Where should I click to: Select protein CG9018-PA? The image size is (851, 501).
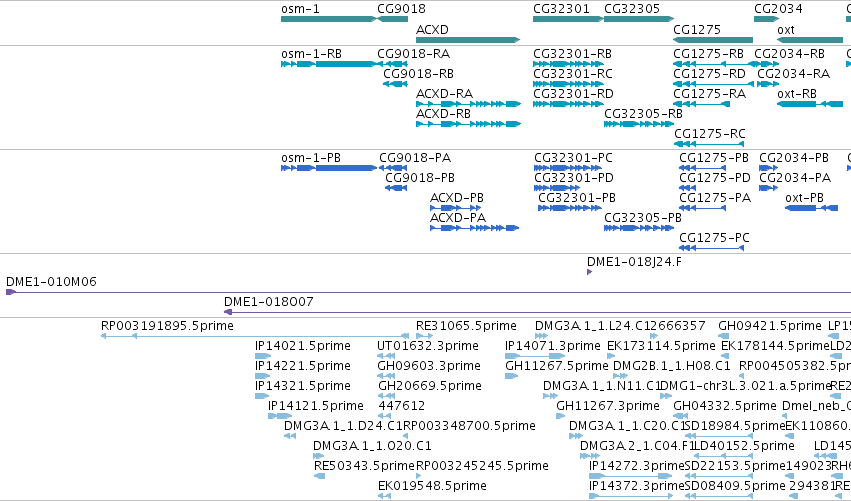[x=393, y=168]
